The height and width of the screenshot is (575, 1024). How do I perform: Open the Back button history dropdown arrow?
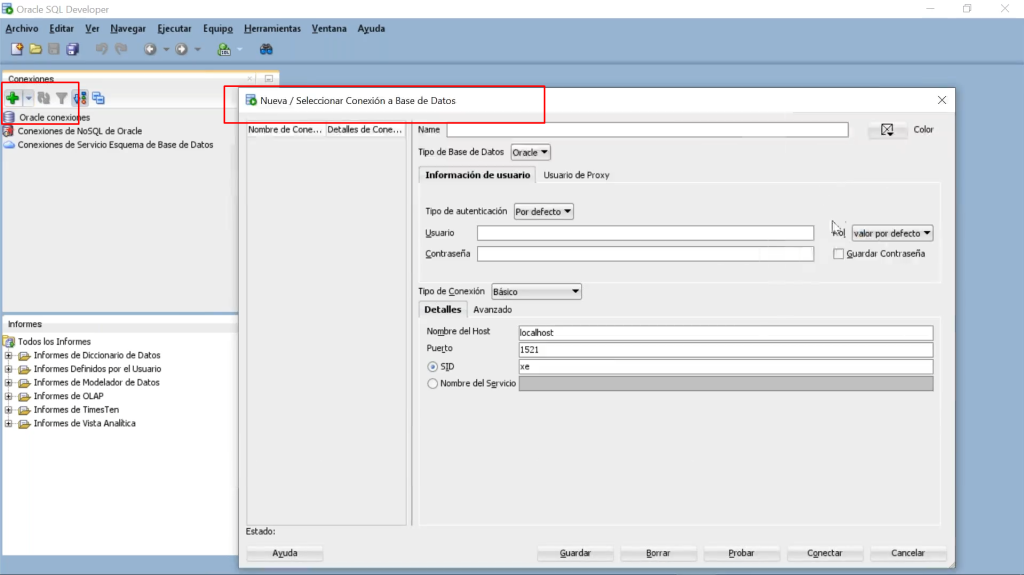166,49
